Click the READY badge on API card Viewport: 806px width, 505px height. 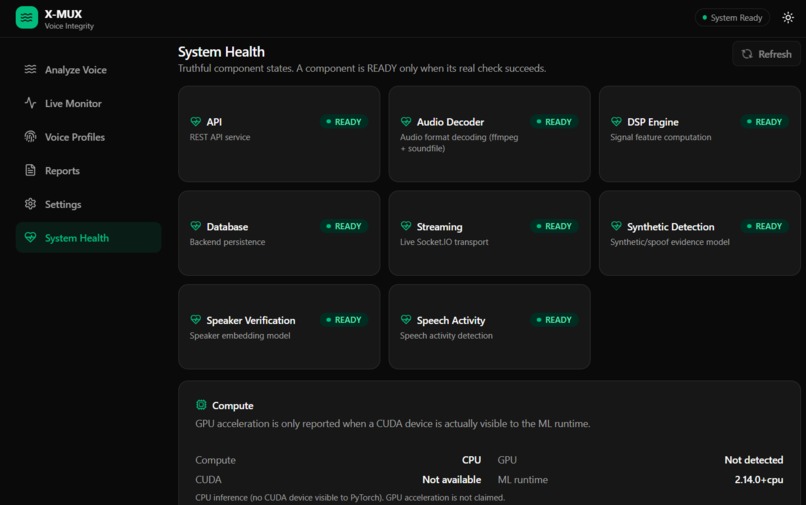(343, 122)
